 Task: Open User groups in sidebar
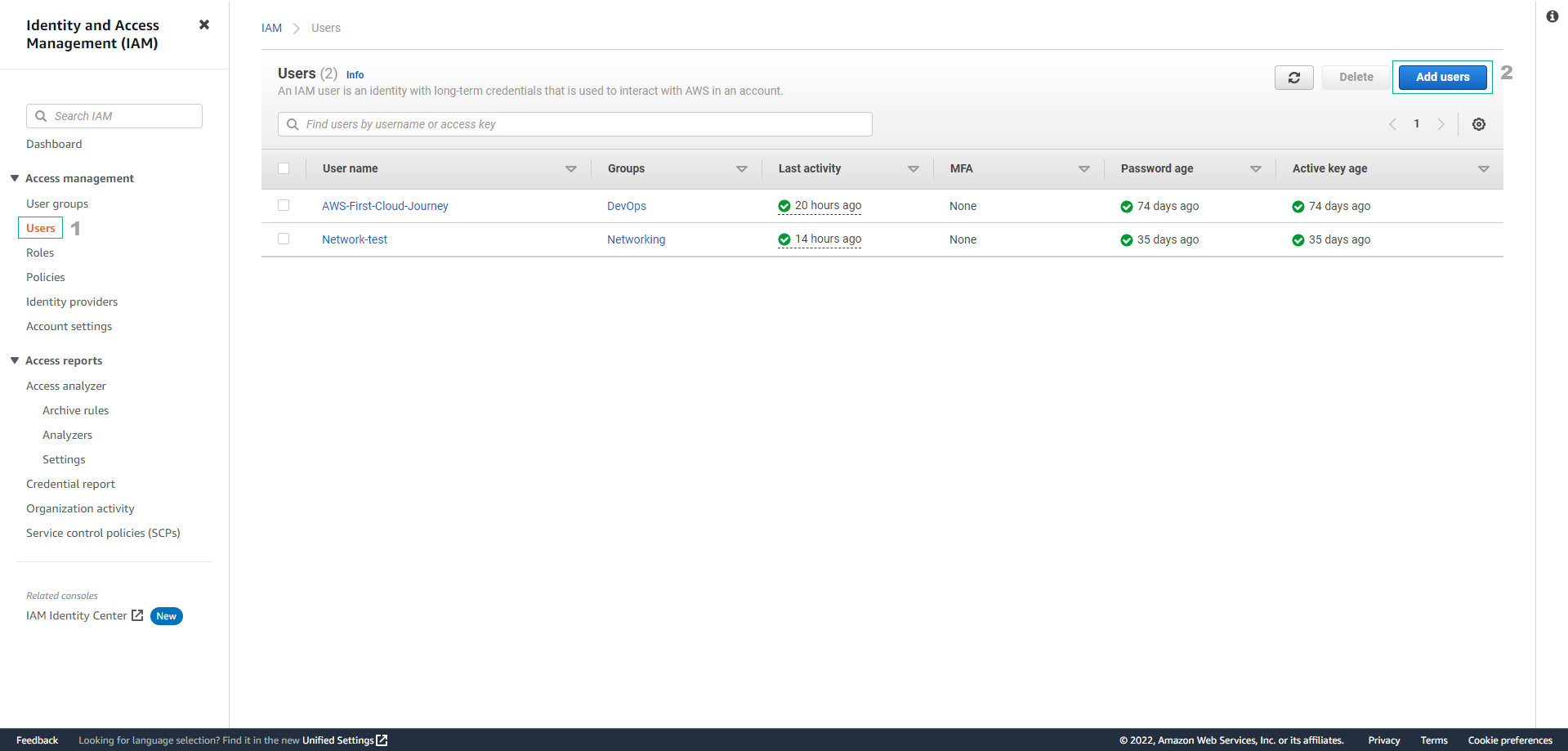coord(57,203)
